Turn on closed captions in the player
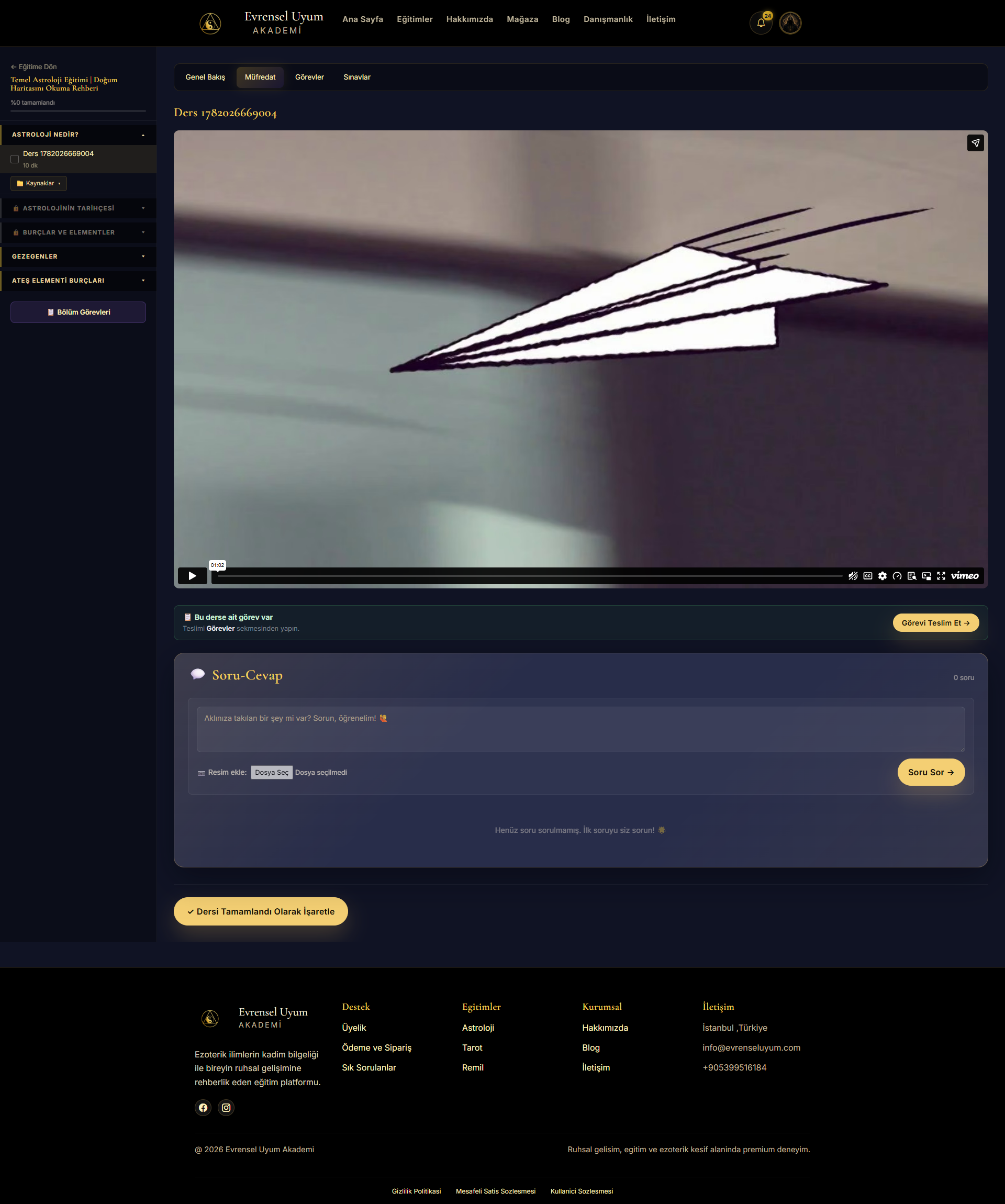Screen dimensions: 1005x1204 (x=868, y=576)
